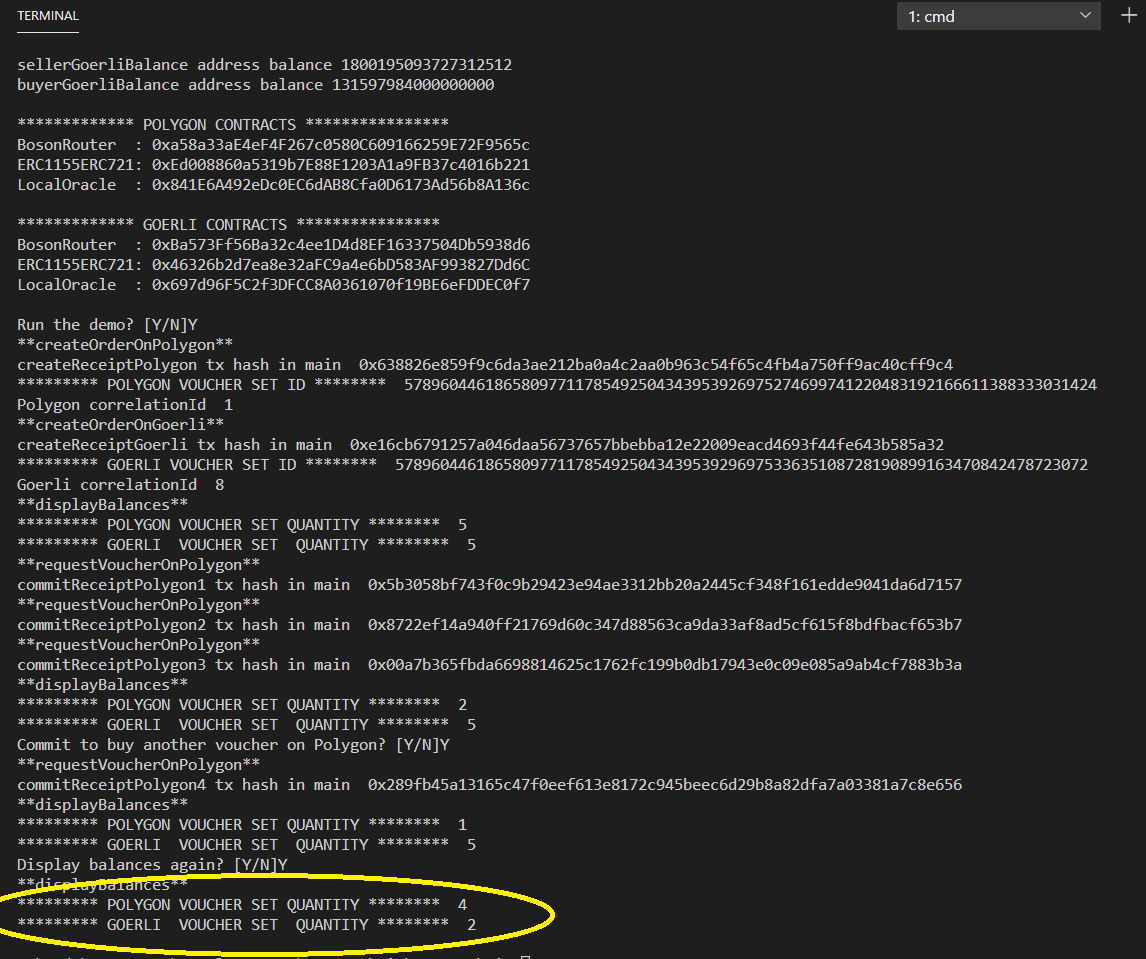Click the commitReceiptPolygon2 tx hash 0x8722ef14...
Screen dimensions: 1146x959
(665, 625)
